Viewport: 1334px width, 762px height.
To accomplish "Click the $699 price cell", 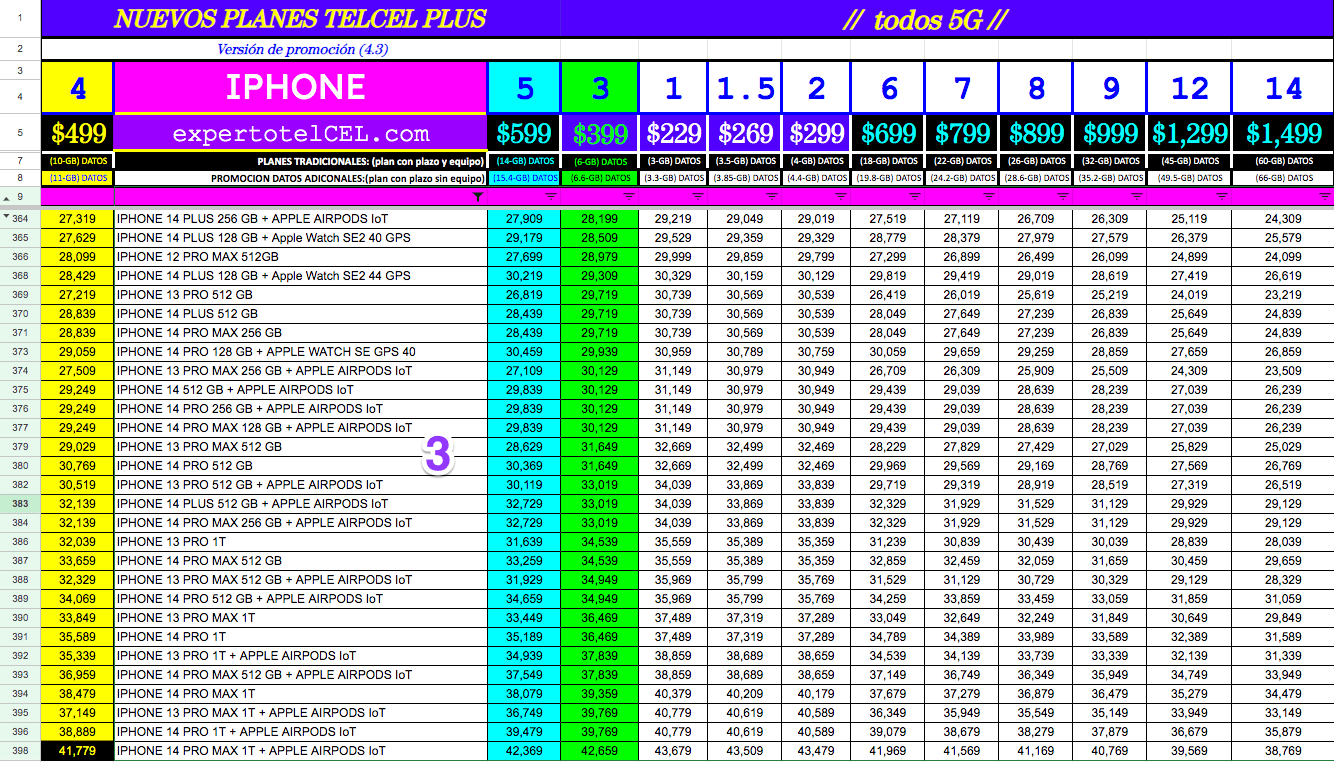I will pos(889,133).
